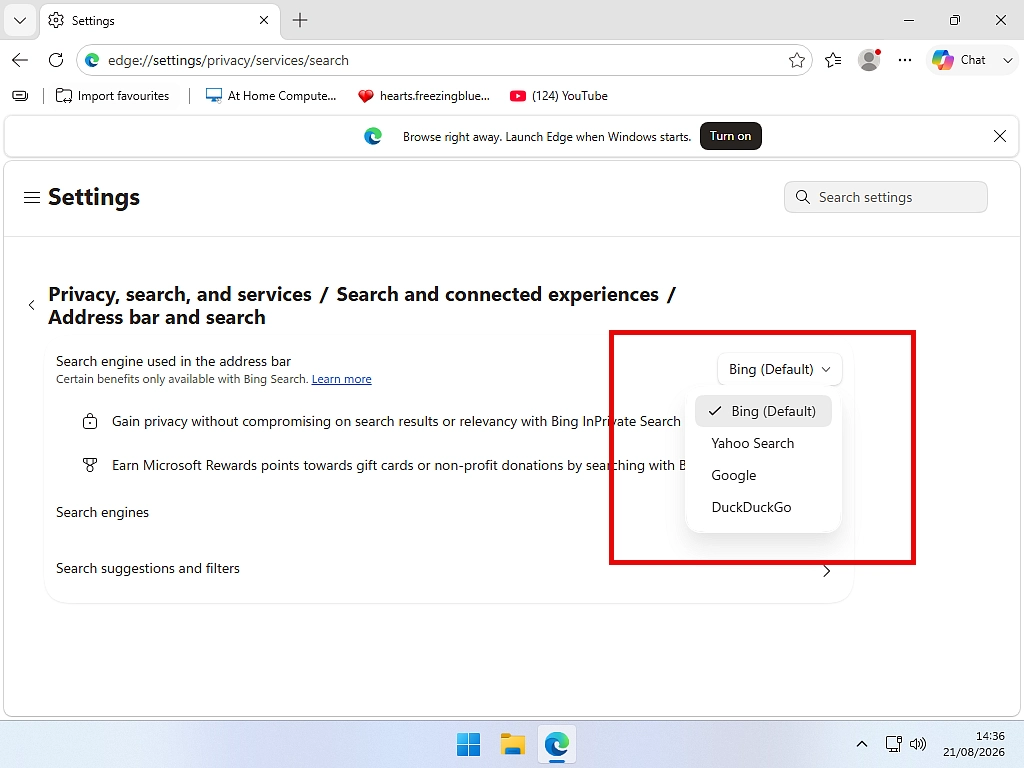This screenshot has width=1024, height=768.
Task: Open Search and connected experiences breadcrumb
Action: tap(498, 295)
